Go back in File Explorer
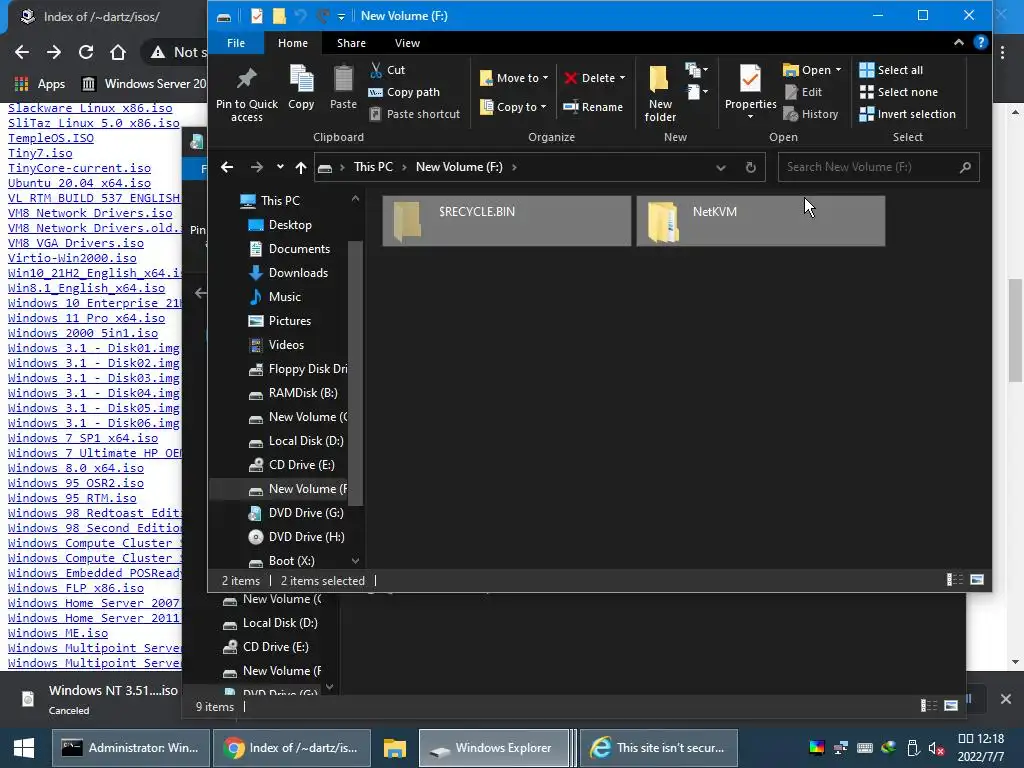The image size is (1024, 768). (x=227, y=167)
